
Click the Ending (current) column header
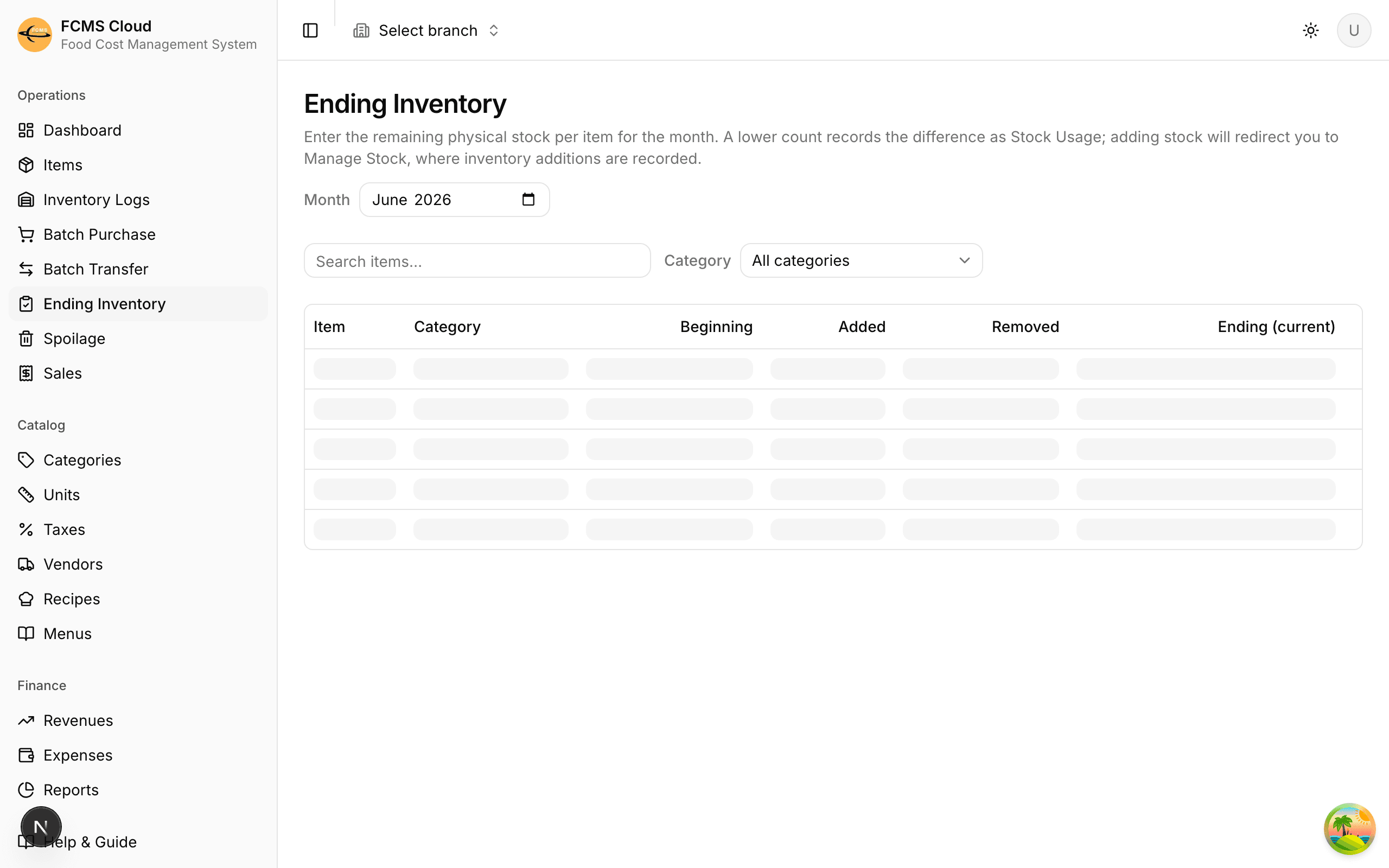(1277, 327)
